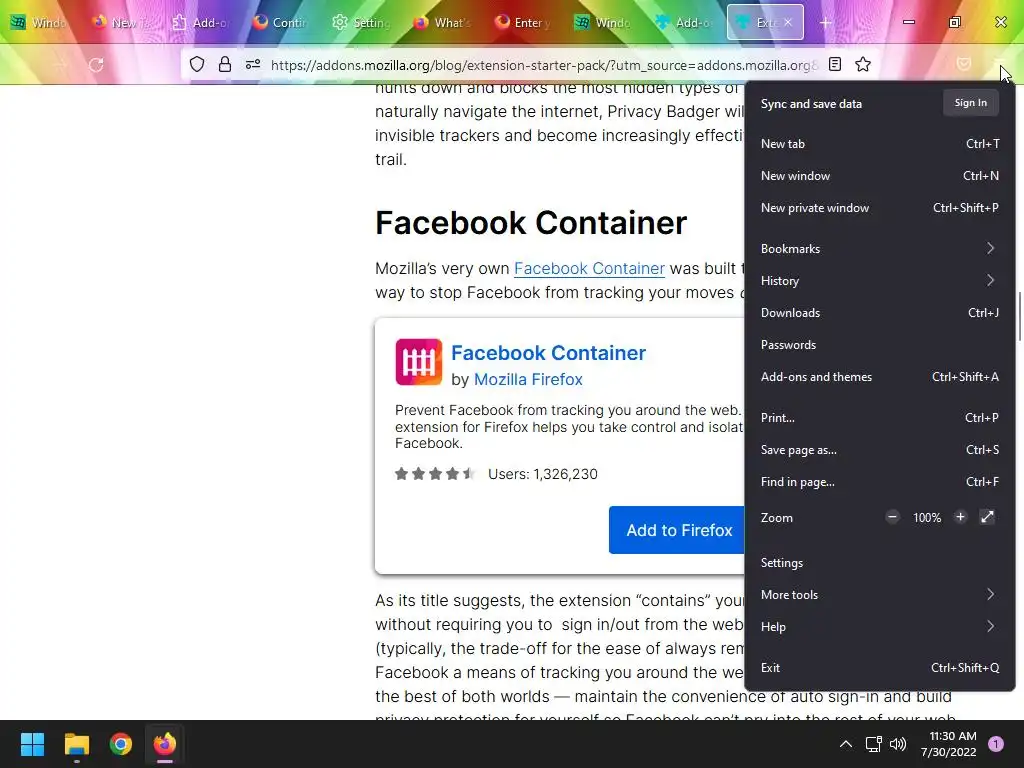This screenshot has height=768, width=1024.
Task: Click the star rating on Facebook Container card
Action: pos(435,473)
